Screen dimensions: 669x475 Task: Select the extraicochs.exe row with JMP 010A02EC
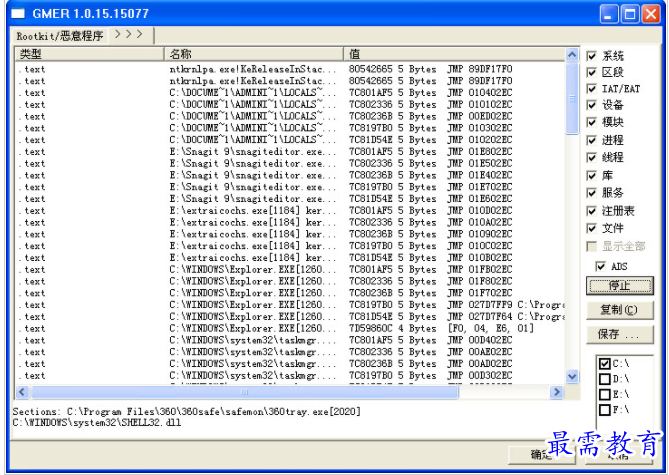[290, 222]
